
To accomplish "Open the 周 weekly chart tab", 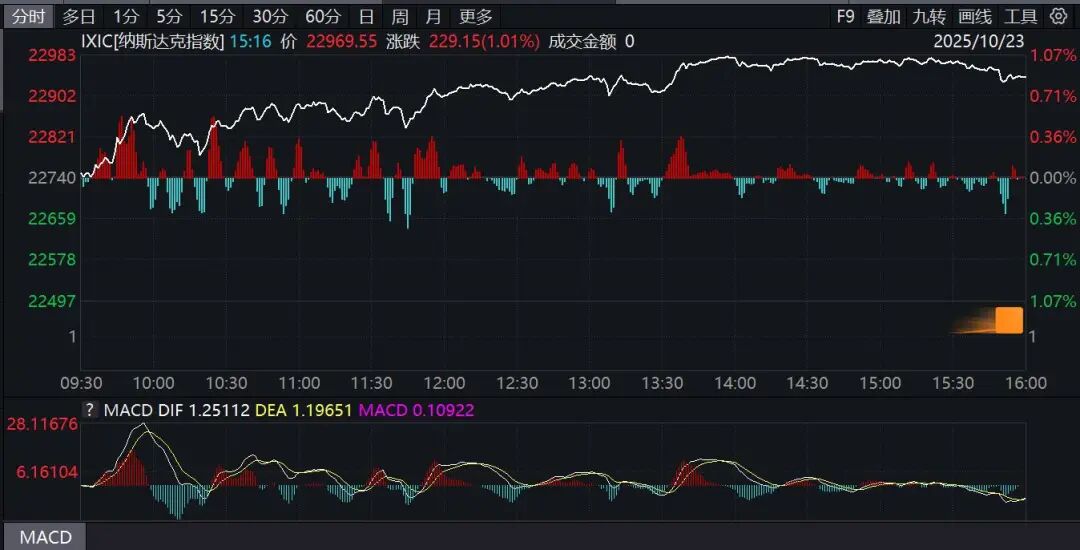I will [400, 16].
